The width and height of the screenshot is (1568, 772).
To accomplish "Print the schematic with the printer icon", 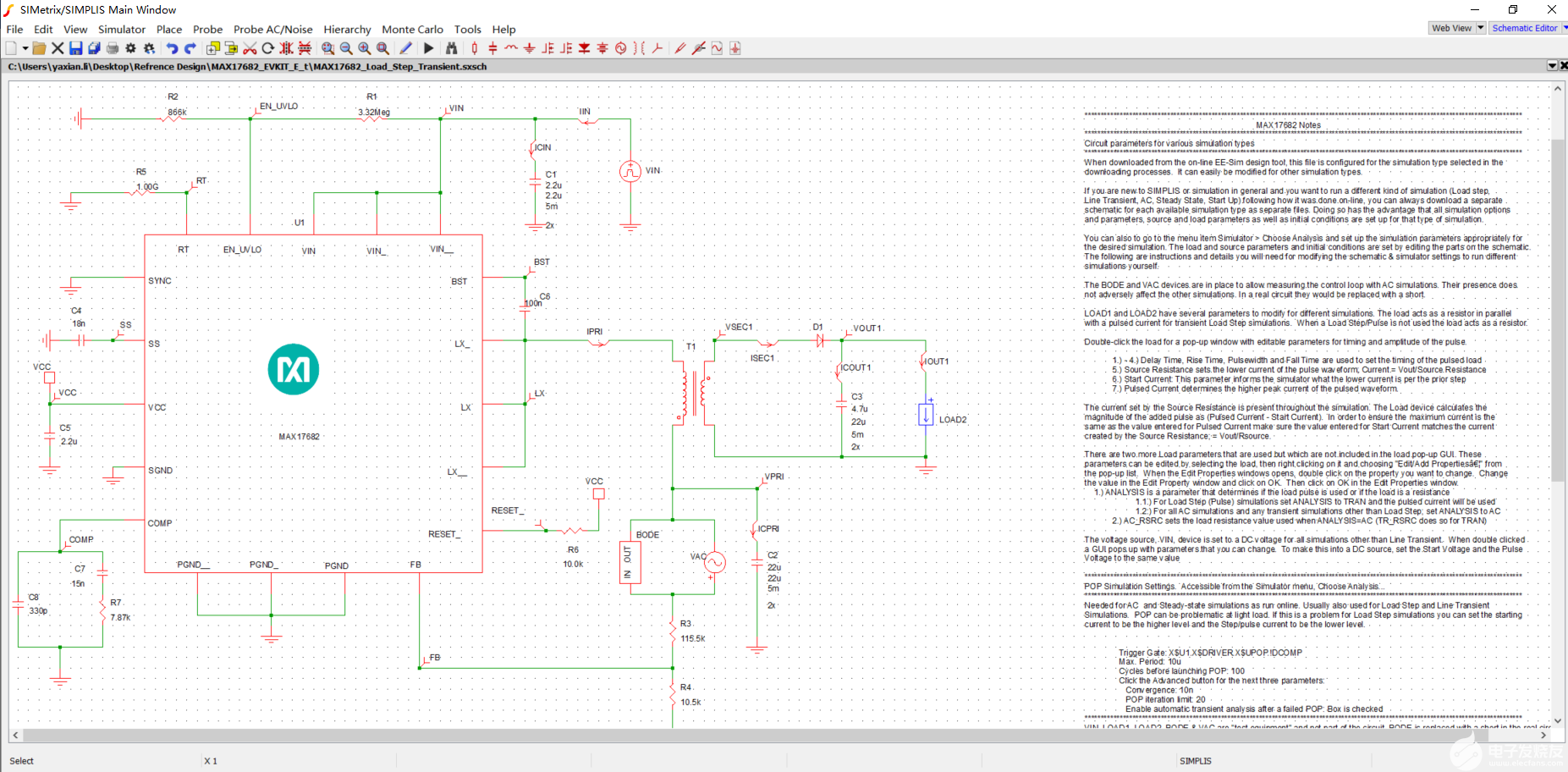I will [x=113, y=48].
